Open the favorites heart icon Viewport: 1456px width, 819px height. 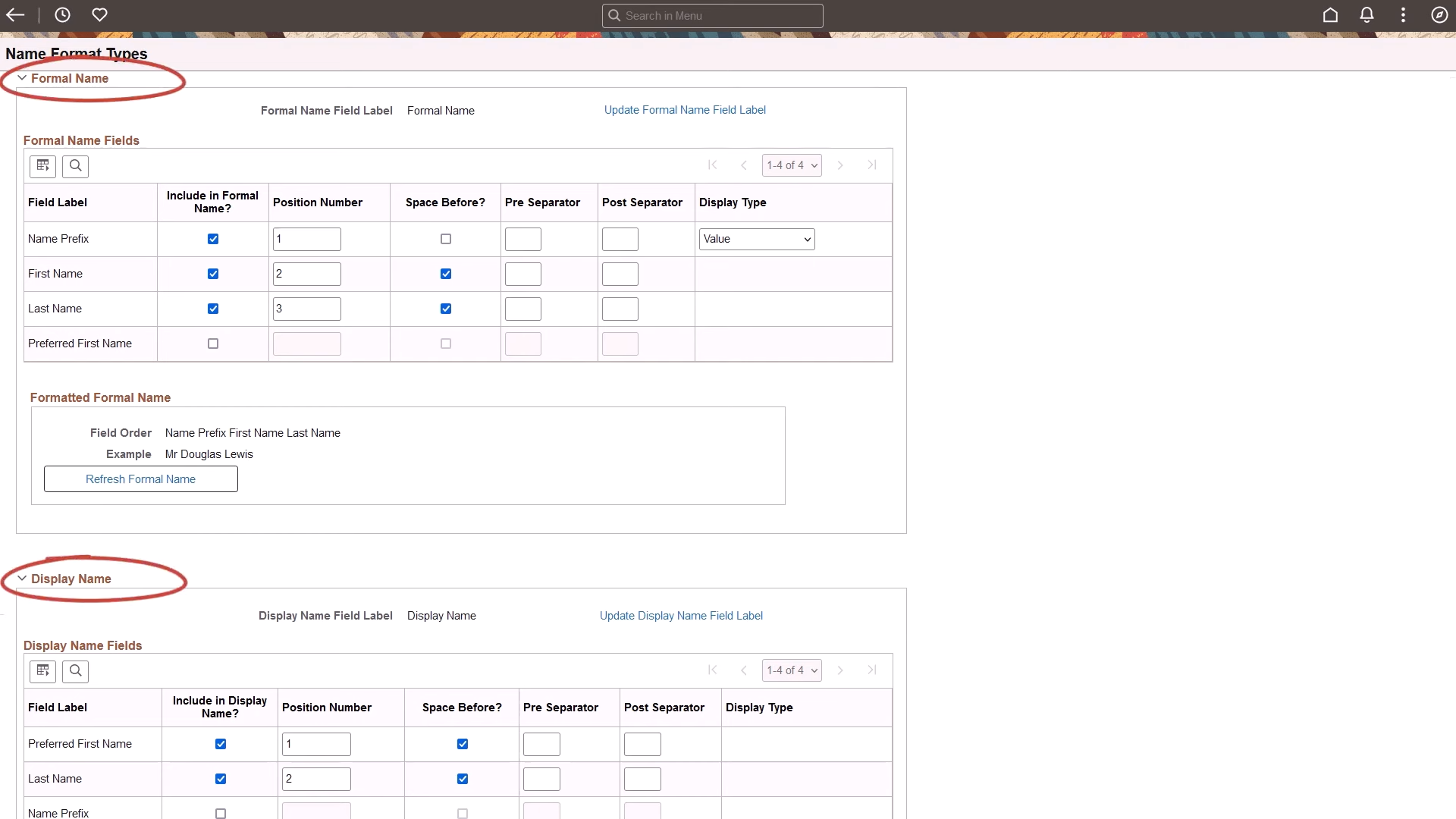tap(99, 15)
